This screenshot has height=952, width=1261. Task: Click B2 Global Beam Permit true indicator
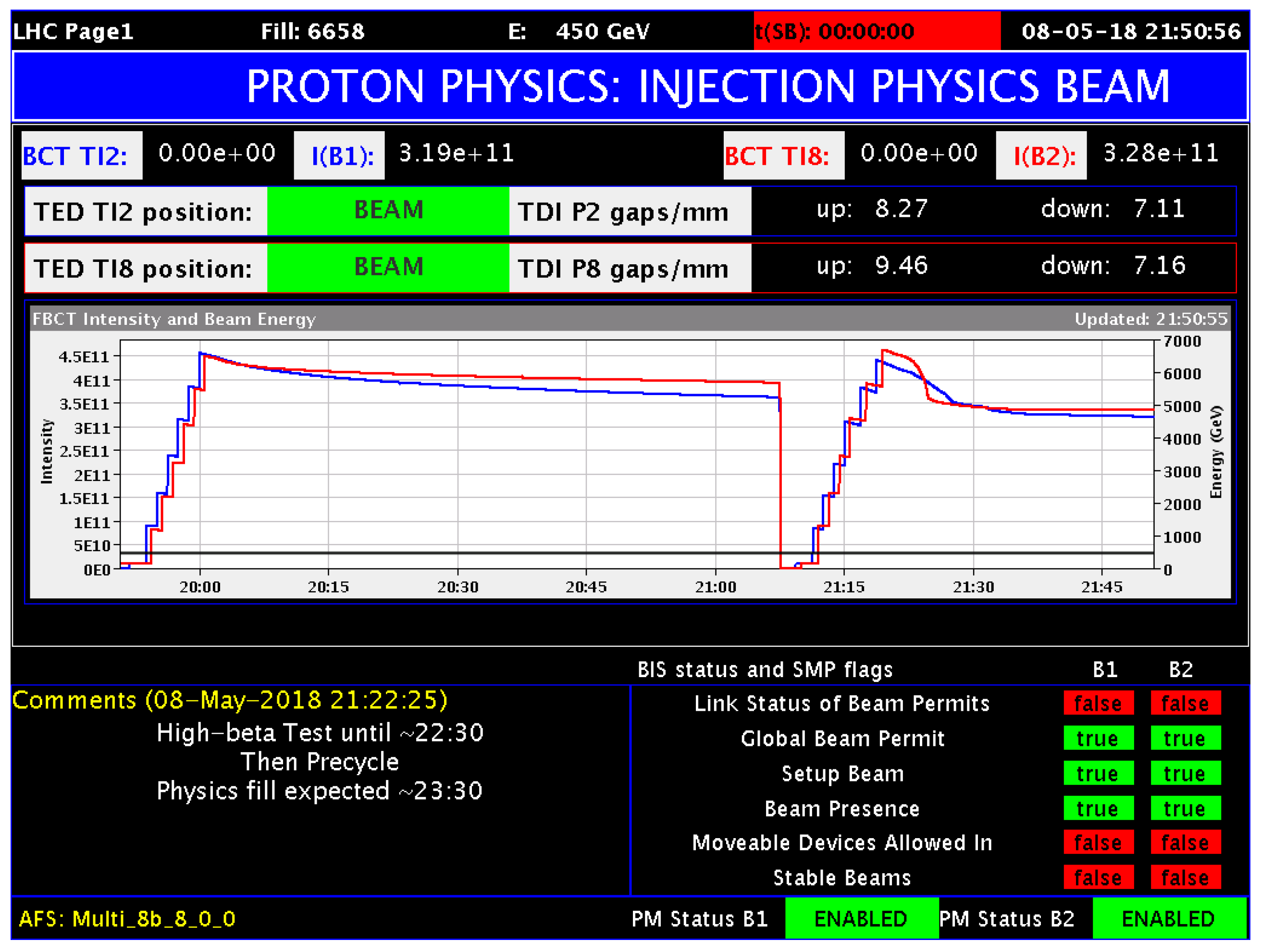coord(1185,738)
